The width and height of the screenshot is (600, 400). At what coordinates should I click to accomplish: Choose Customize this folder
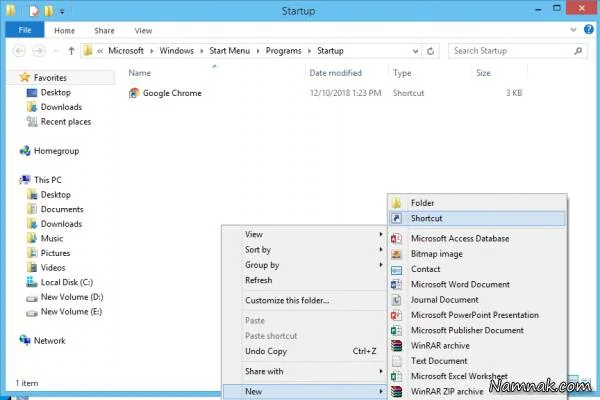click(304, 300)
